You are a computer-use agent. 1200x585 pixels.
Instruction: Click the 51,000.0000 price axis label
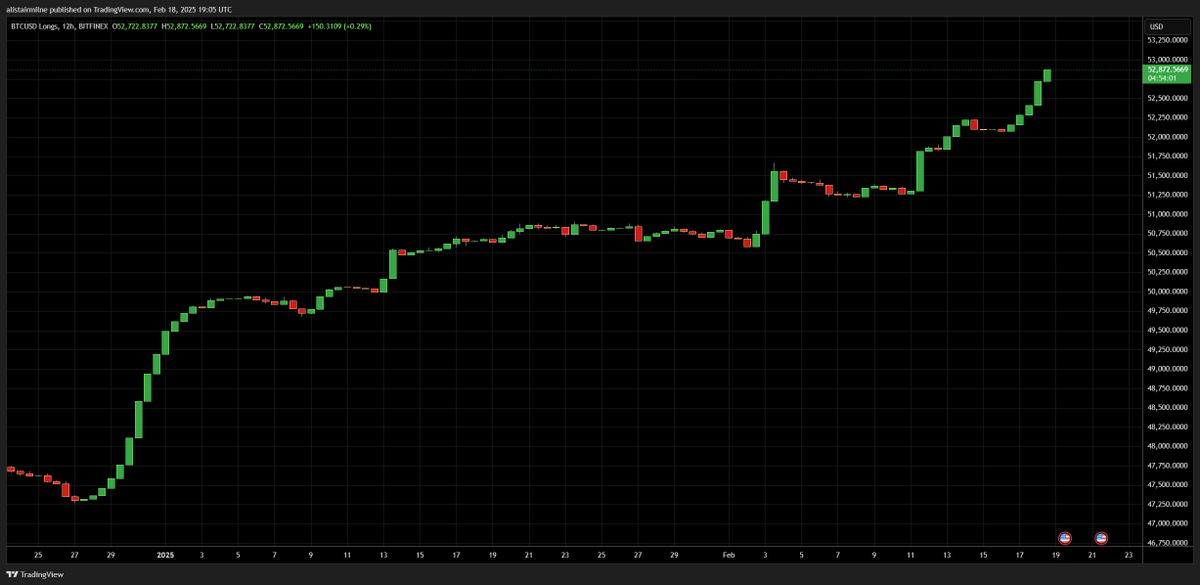point(1168,214)
